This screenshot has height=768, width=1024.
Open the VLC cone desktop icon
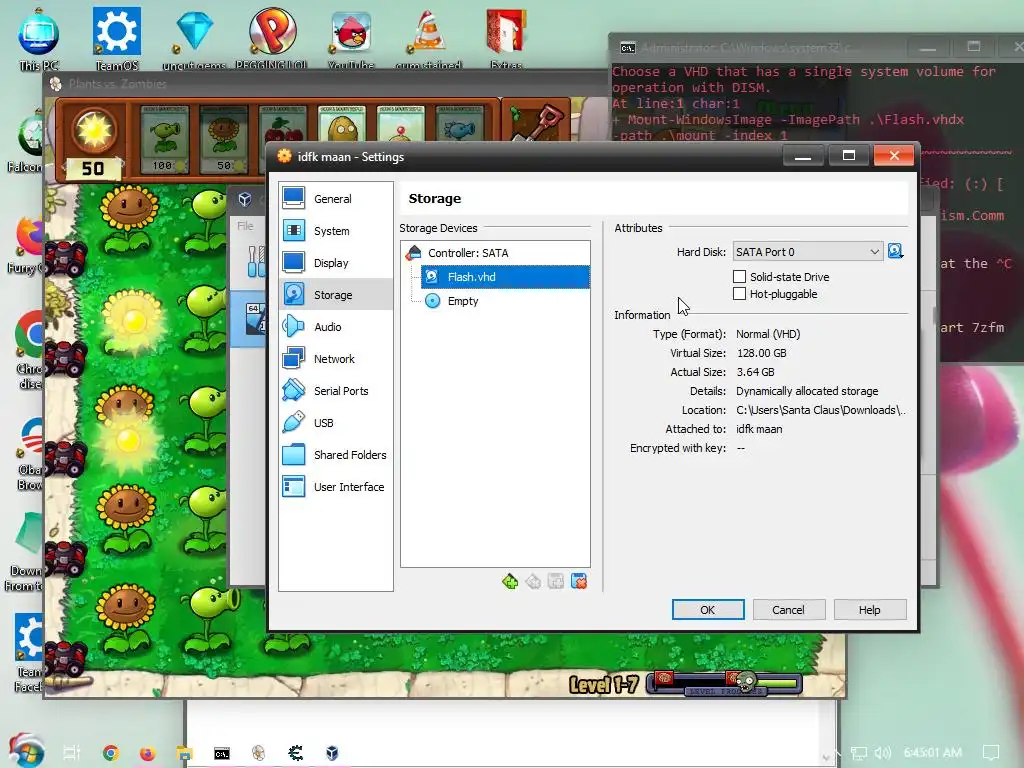click(428, 39)
